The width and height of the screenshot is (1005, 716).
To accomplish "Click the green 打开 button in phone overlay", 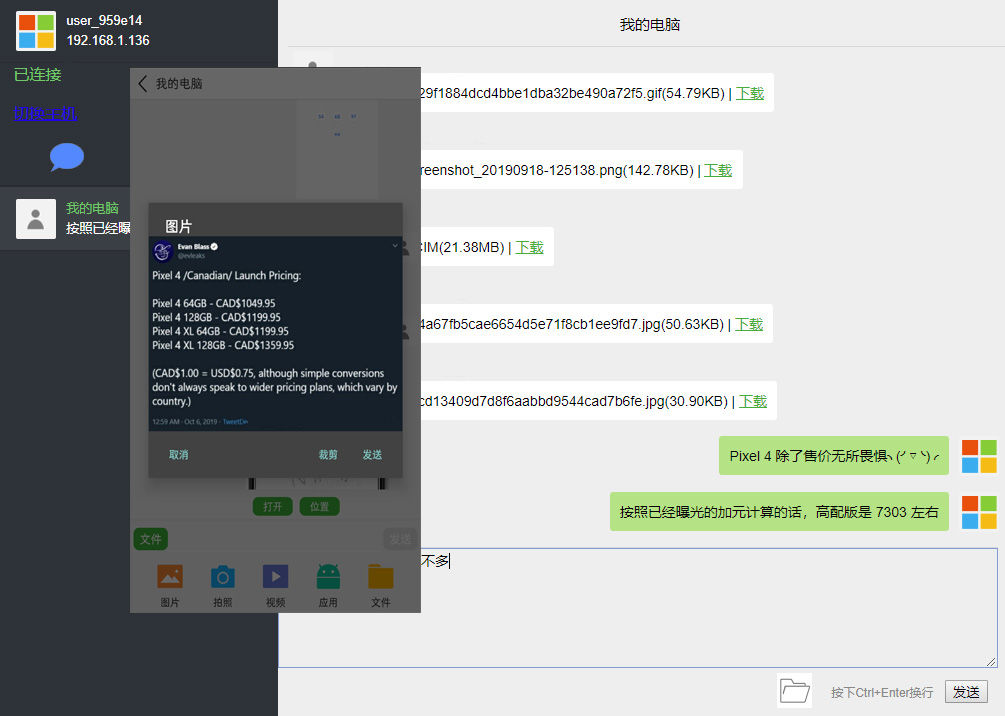I will coord(272,506).
